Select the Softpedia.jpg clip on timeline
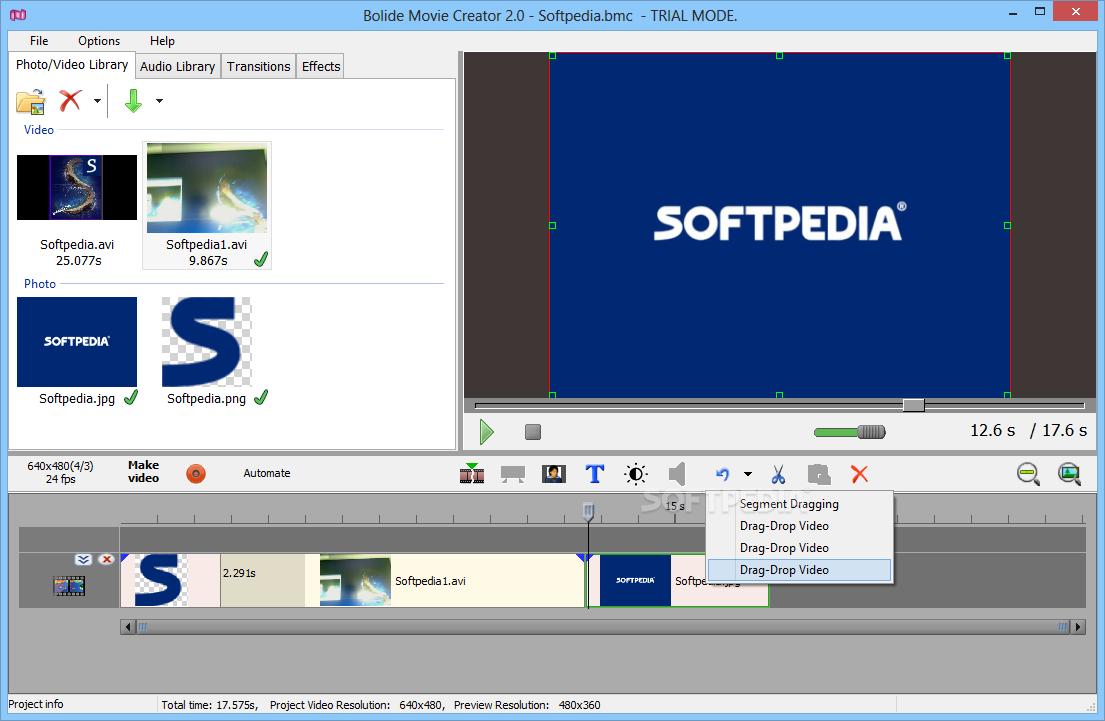 pos(678,580)
